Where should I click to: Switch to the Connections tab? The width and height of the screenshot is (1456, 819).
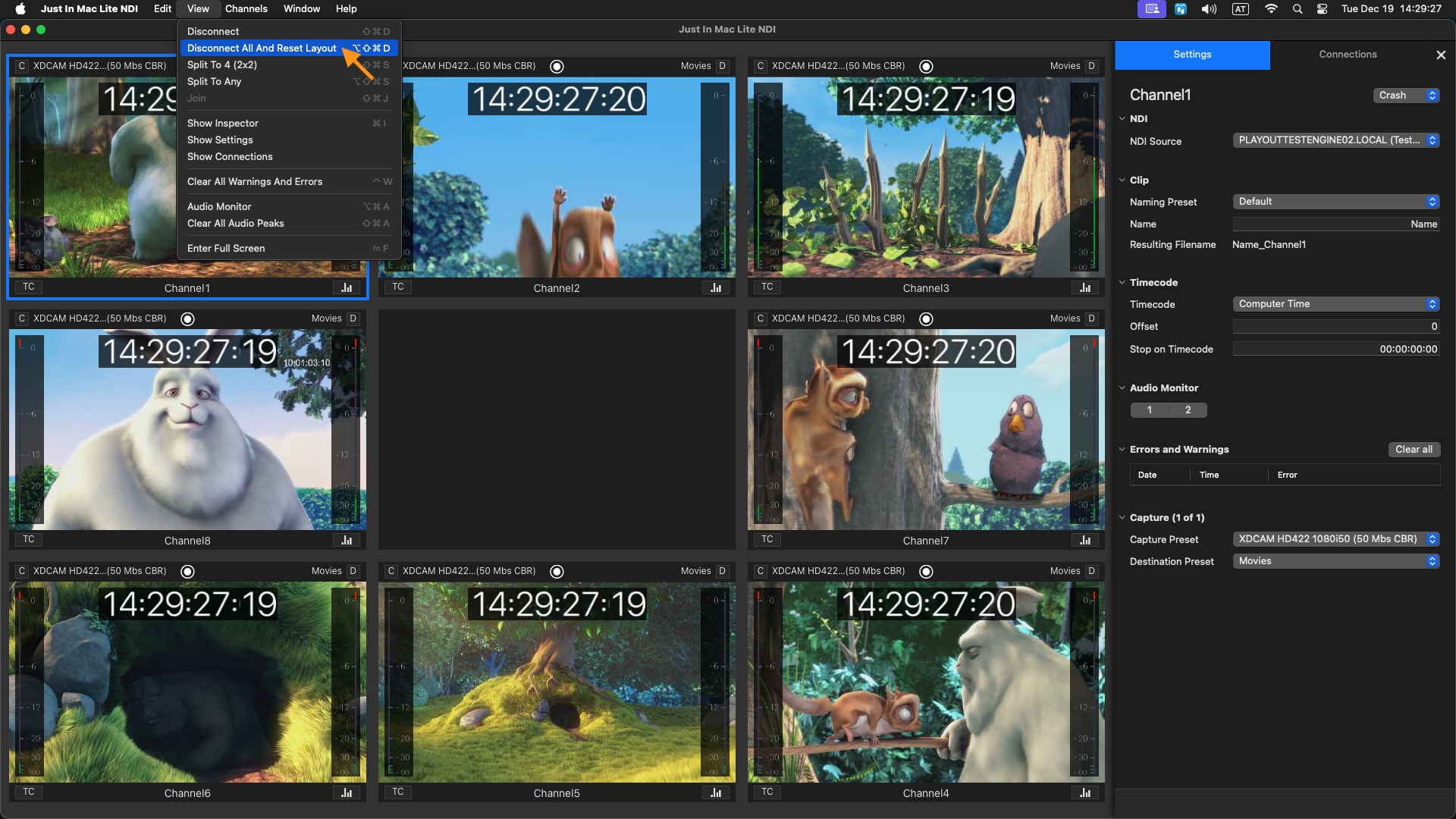coord(1348,55)
